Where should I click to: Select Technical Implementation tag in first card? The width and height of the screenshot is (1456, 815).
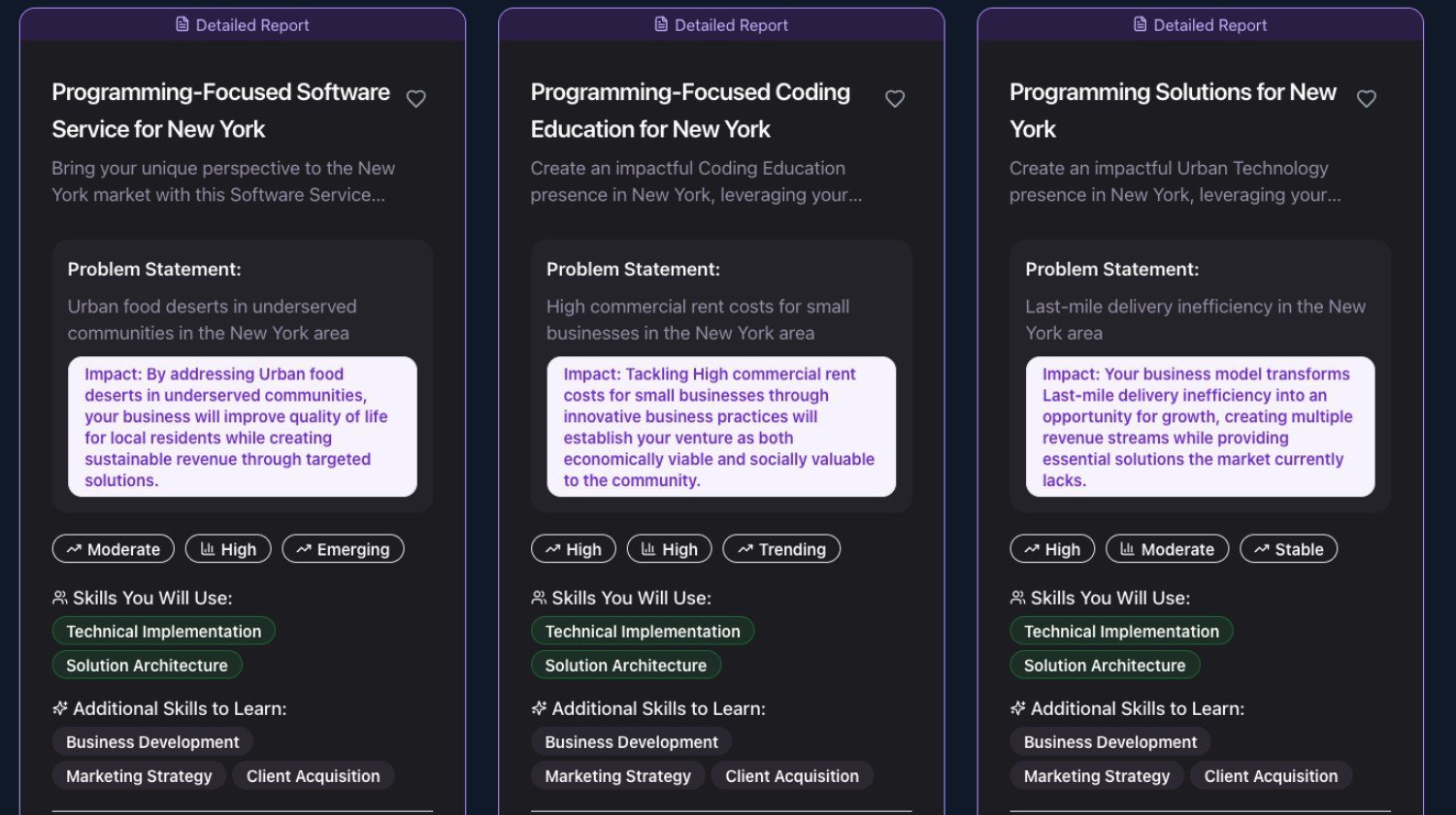pyautogui.click(x=163, y=632)
